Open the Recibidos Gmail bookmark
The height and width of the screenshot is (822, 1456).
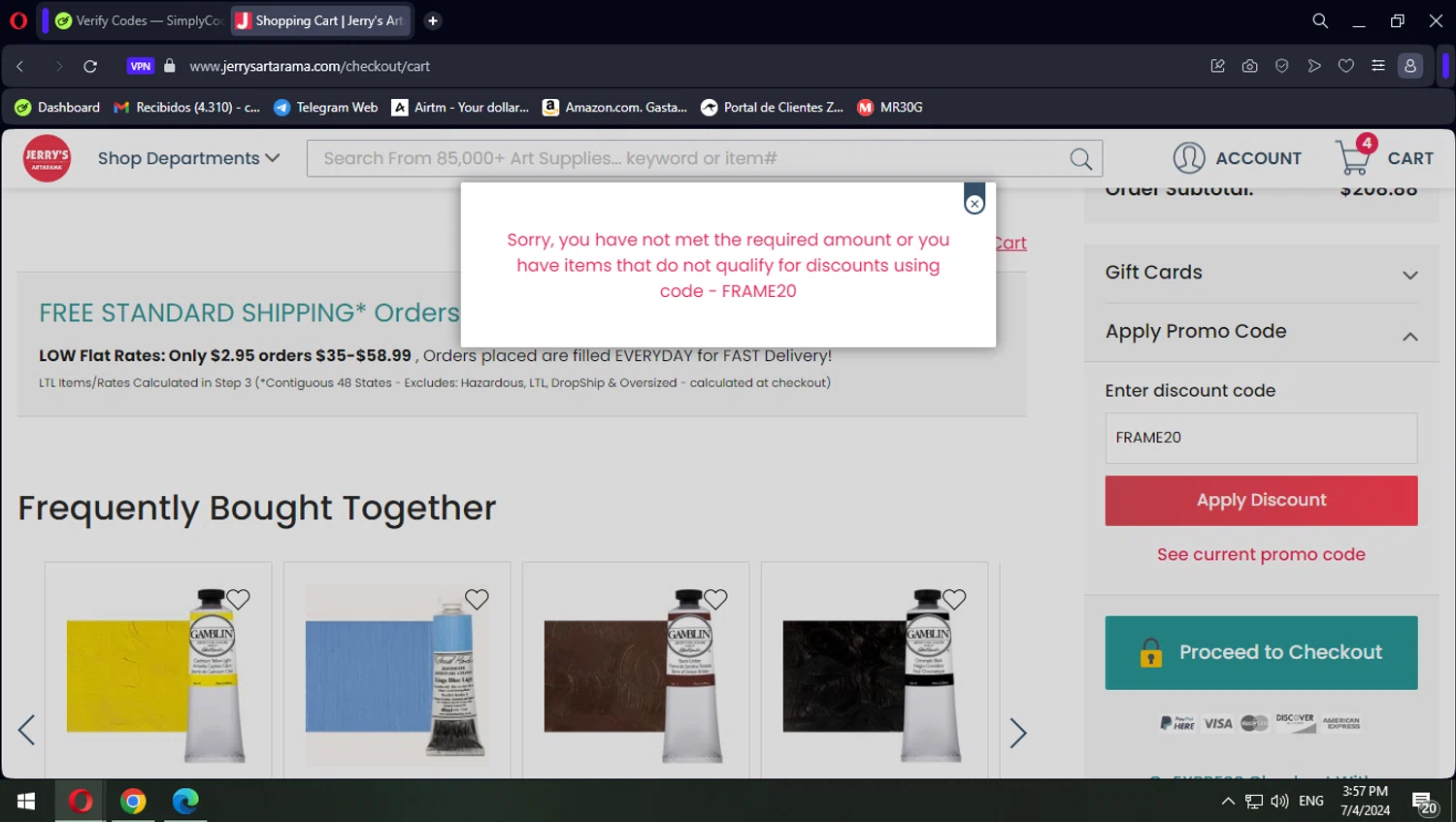click(187, 108)
